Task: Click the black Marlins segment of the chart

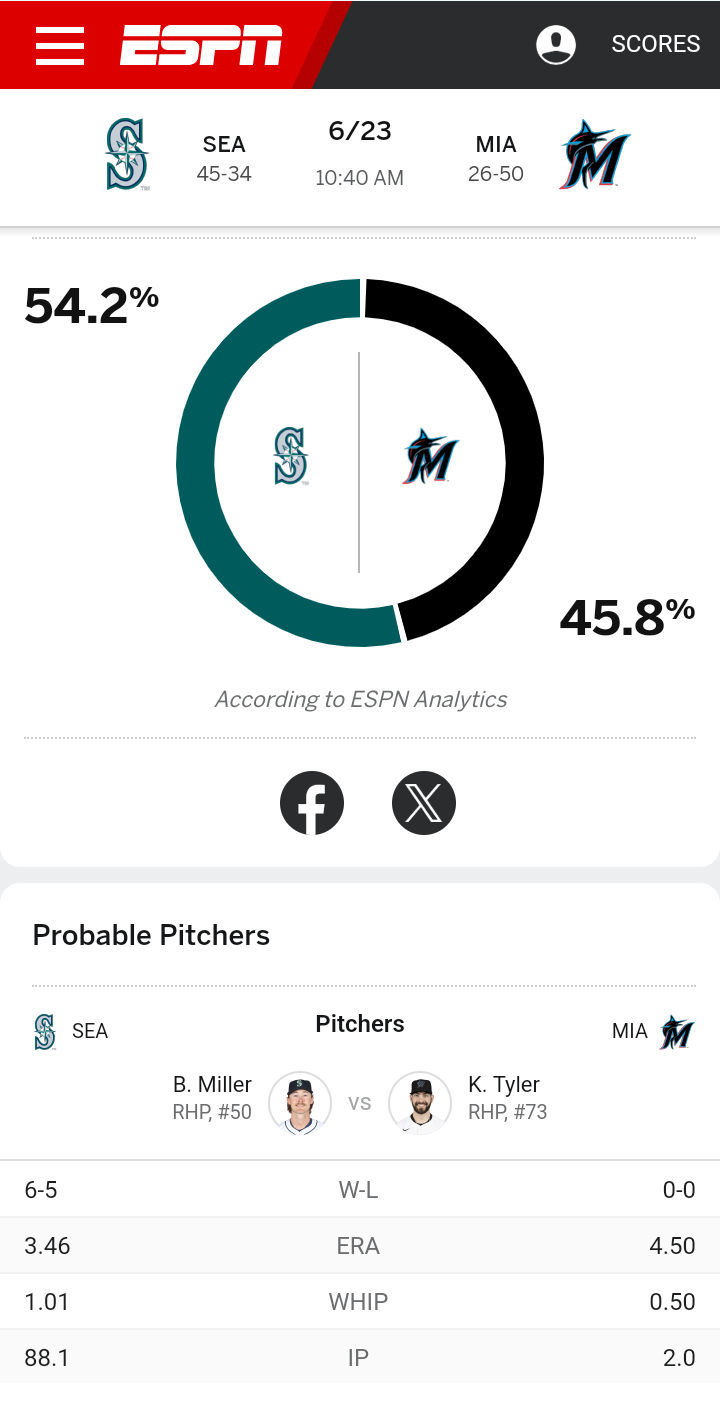Action: (522, 450)
